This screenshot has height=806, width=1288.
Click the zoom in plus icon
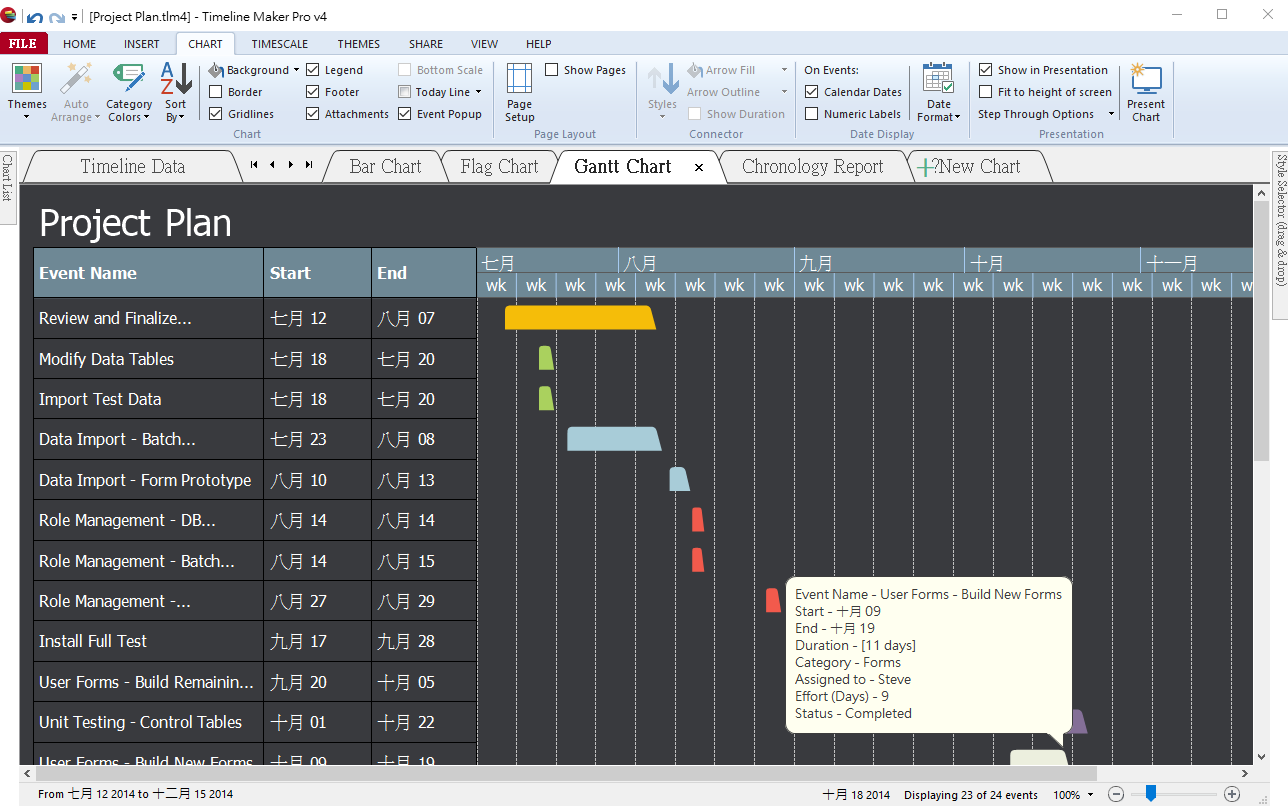tap(1232, 794)
